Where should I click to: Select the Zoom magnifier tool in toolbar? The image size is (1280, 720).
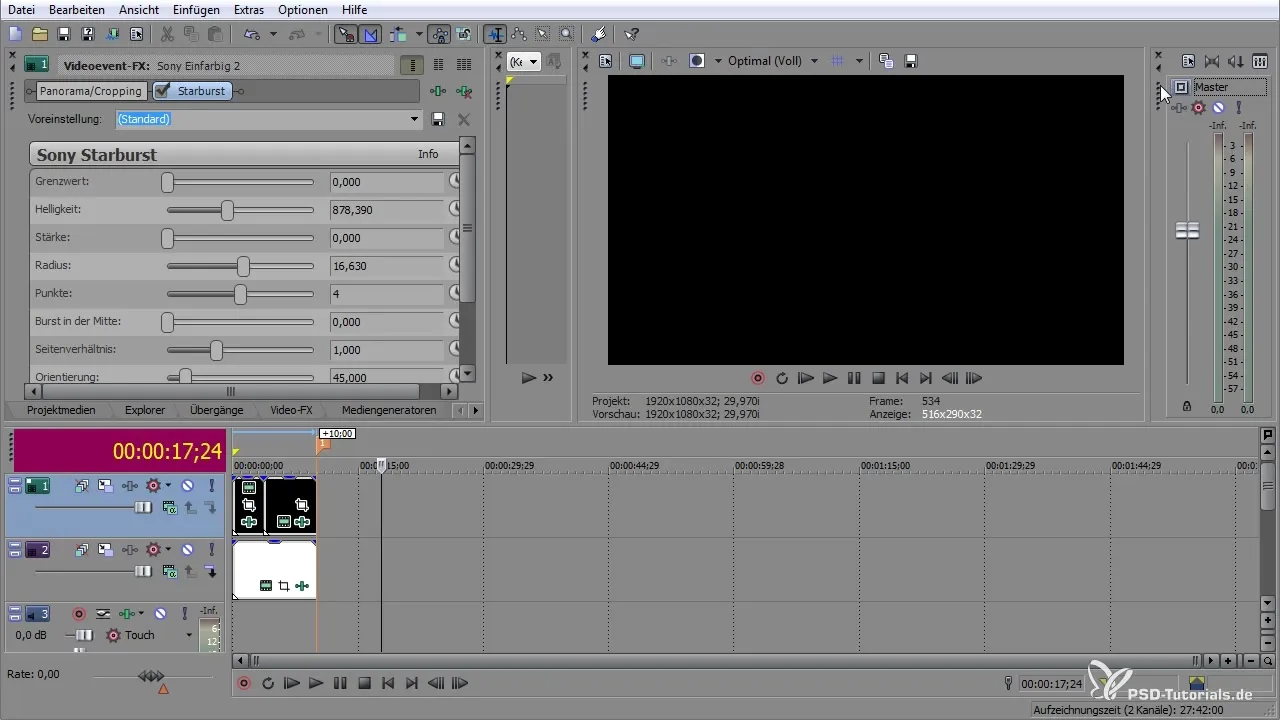567,34
